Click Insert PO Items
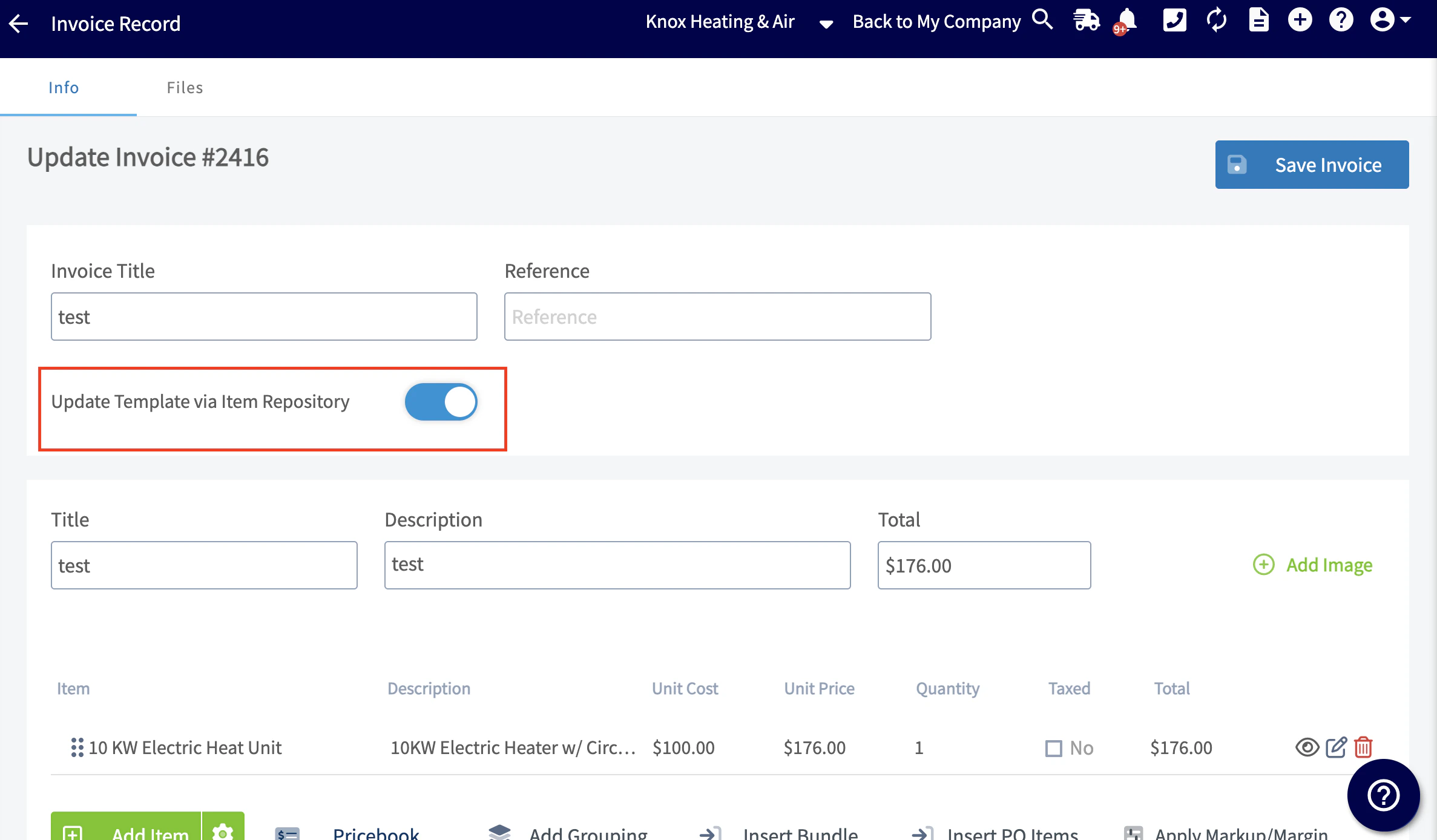The image size is (1437, 840). tap(995, 833)
